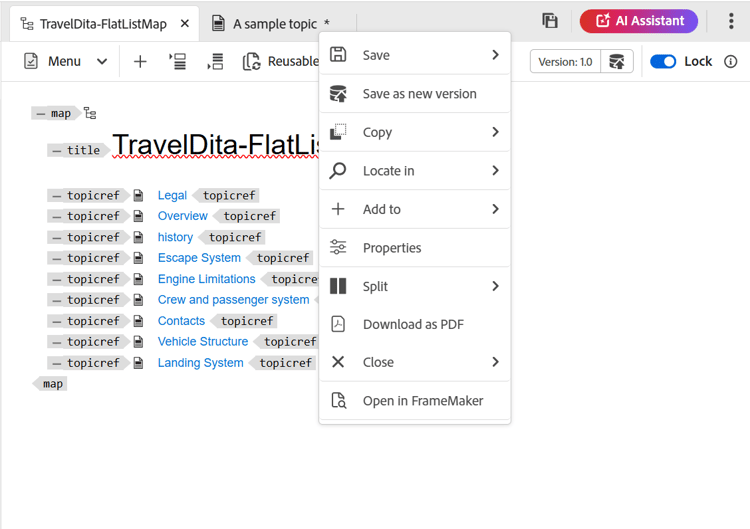Choose Save in the context menu
The width and height of the screenshot is (750, 529).
(x=414, y=55)
